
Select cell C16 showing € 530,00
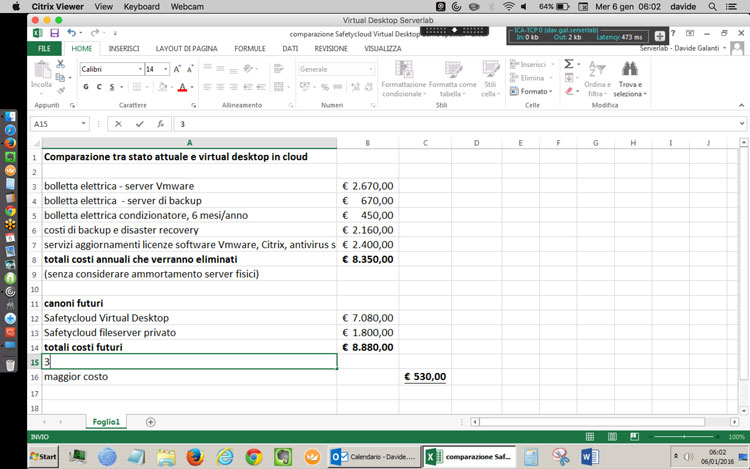tap(425, 377)
